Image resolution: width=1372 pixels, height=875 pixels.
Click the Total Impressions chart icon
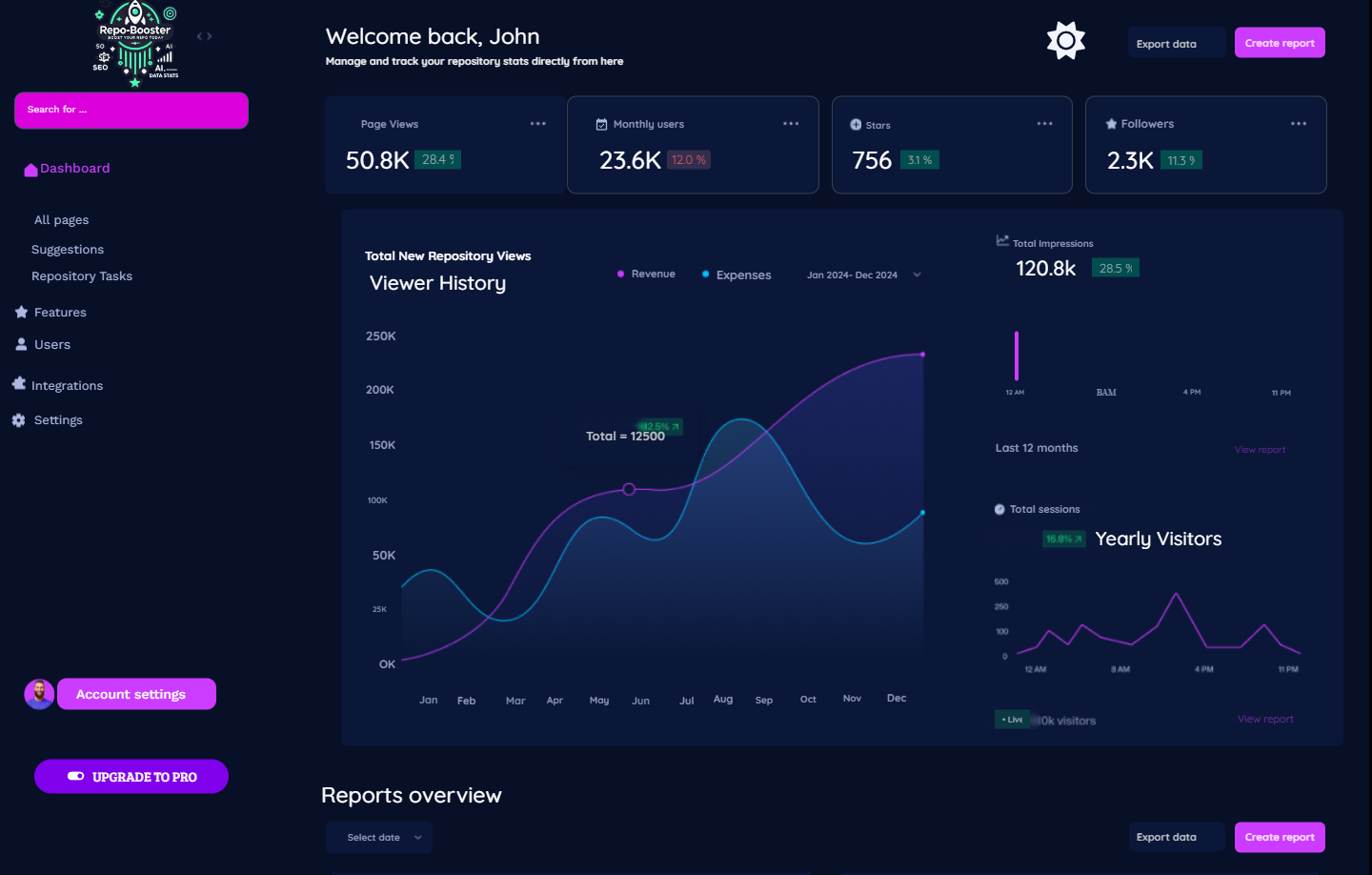tap(1002, 240)
